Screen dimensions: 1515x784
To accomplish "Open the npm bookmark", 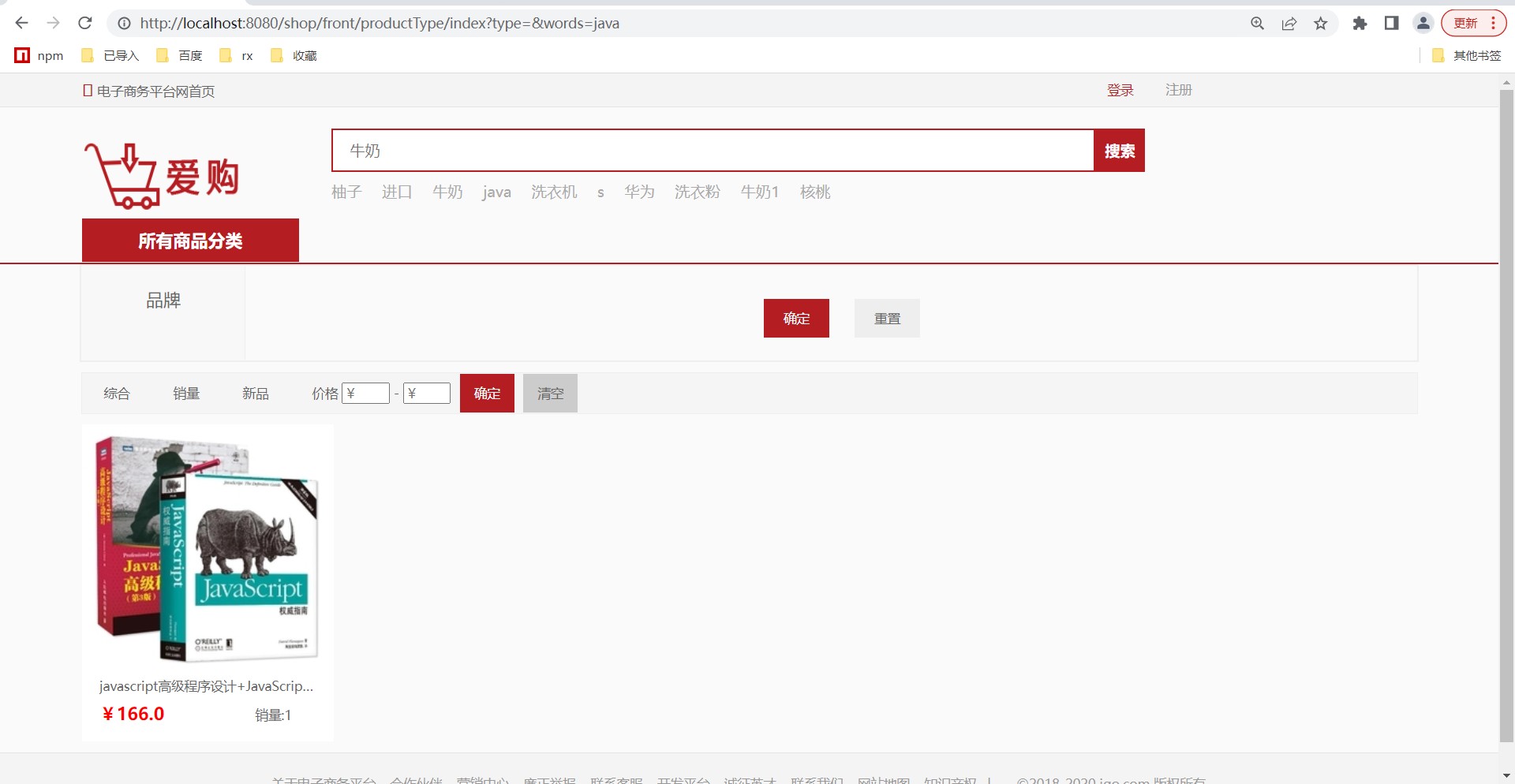I will pyautogui.click(x=39, y=55).
